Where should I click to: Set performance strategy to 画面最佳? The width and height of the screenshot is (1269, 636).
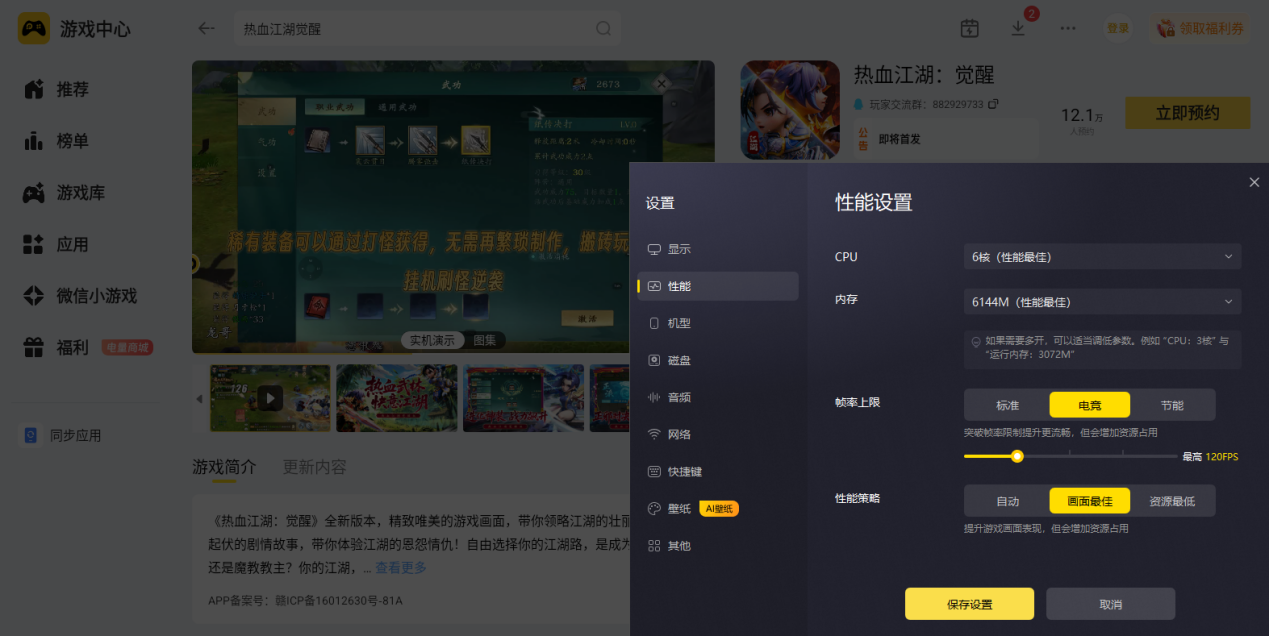(x=1090, y=501)
